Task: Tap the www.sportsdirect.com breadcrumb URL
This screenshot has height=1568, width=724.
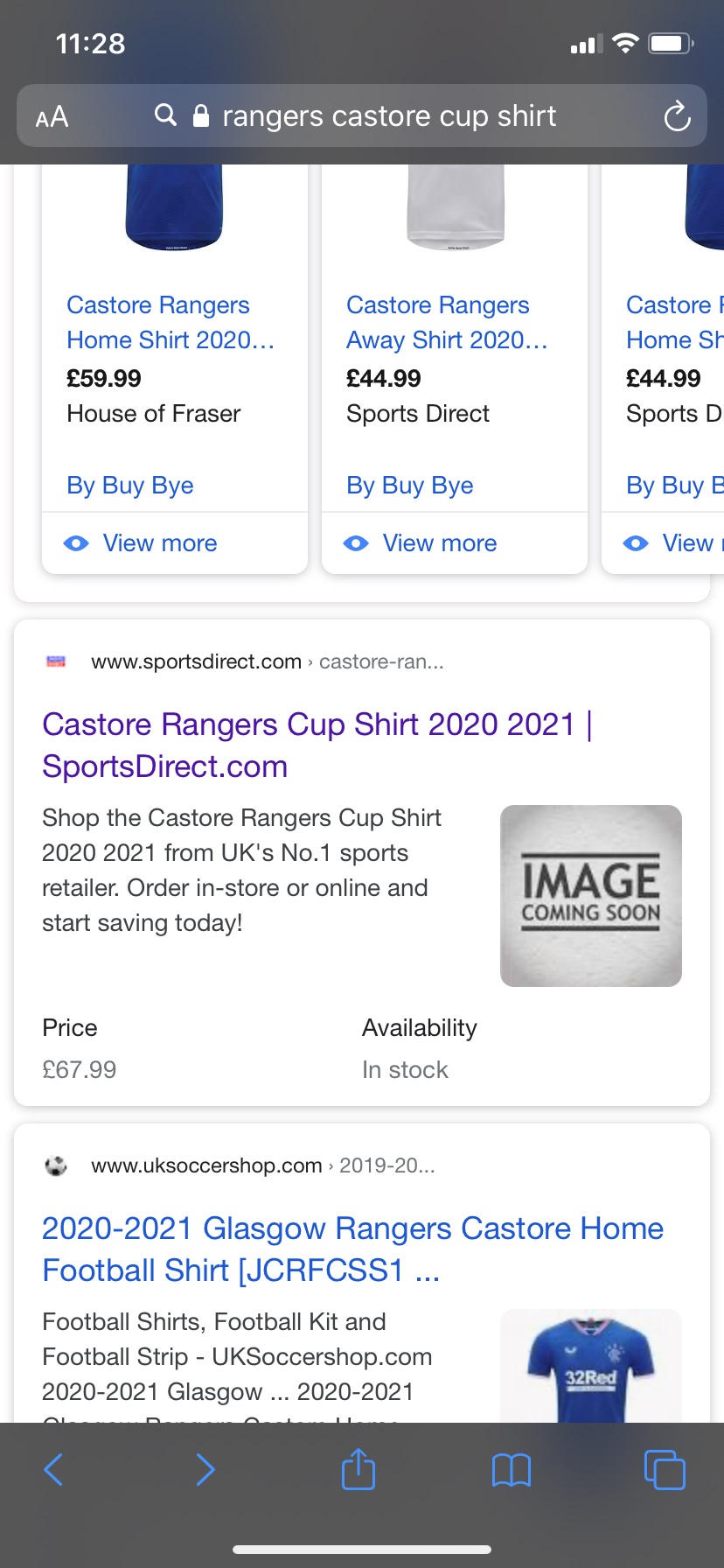Action: (x=196, y=662)
